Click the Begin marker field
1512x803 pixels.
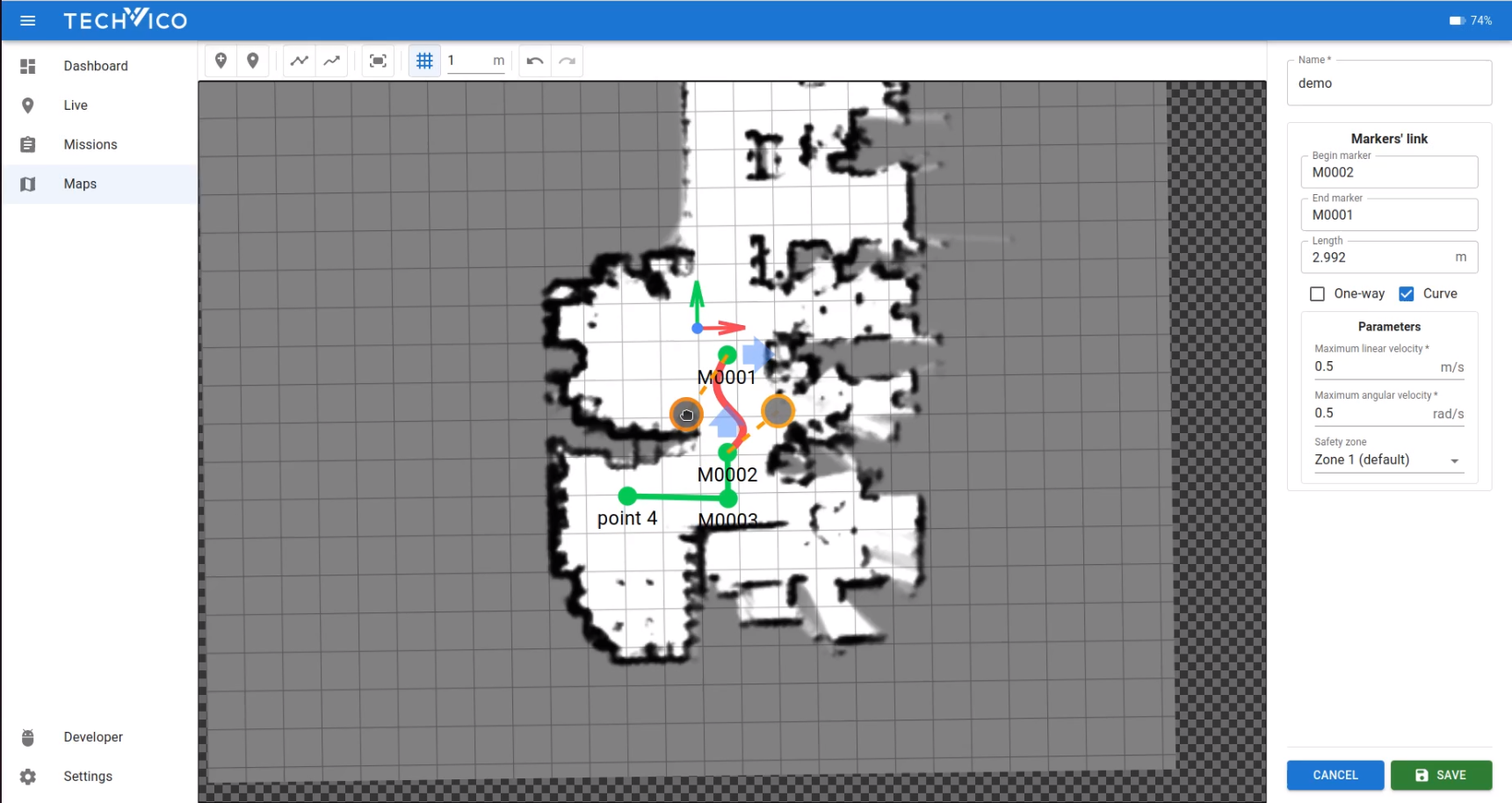point(1389,172)
